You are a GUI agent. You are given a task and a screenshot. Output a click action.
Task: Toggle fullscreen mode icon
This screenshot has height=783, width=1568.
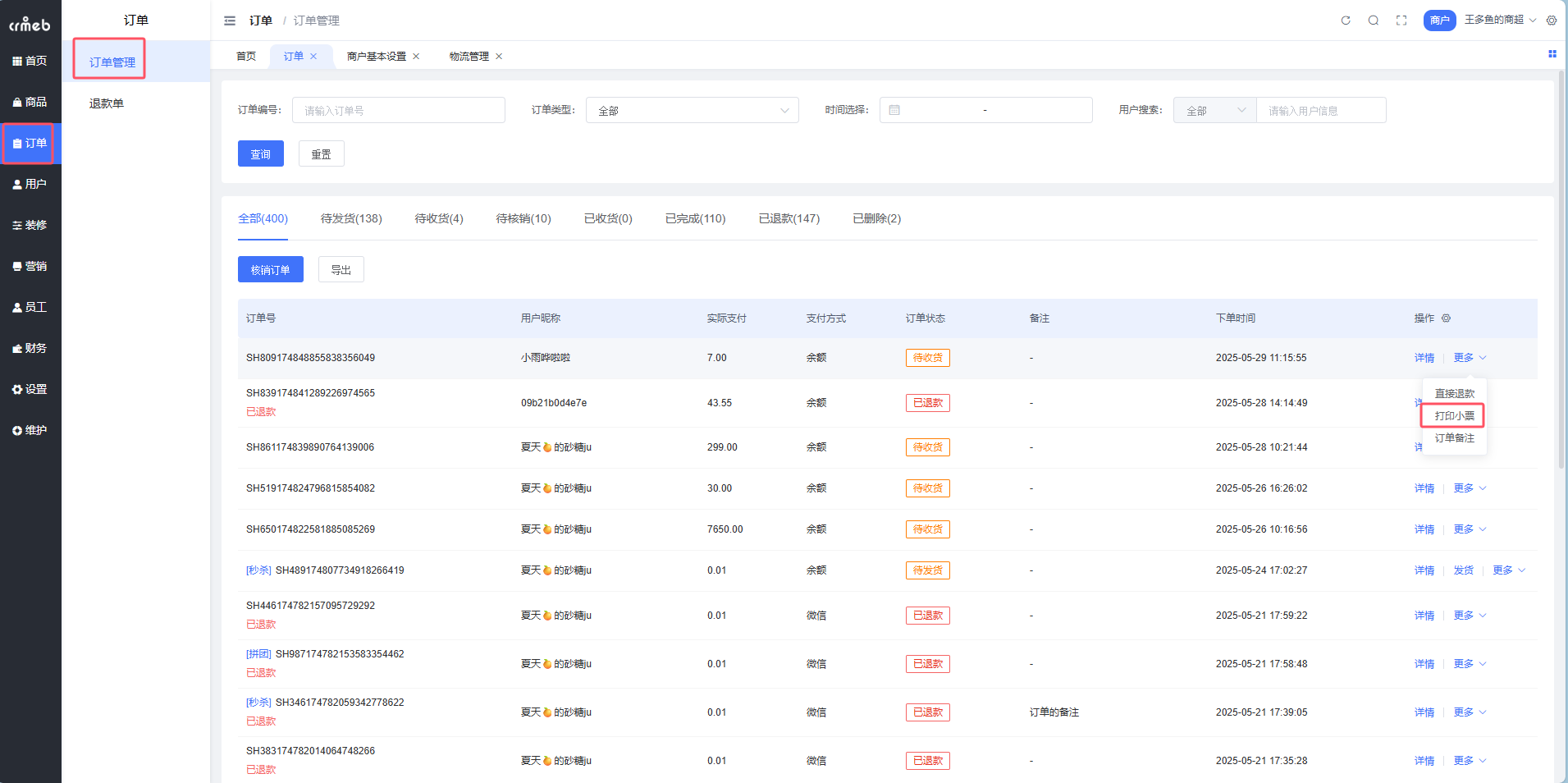(x=1401, y=21)
